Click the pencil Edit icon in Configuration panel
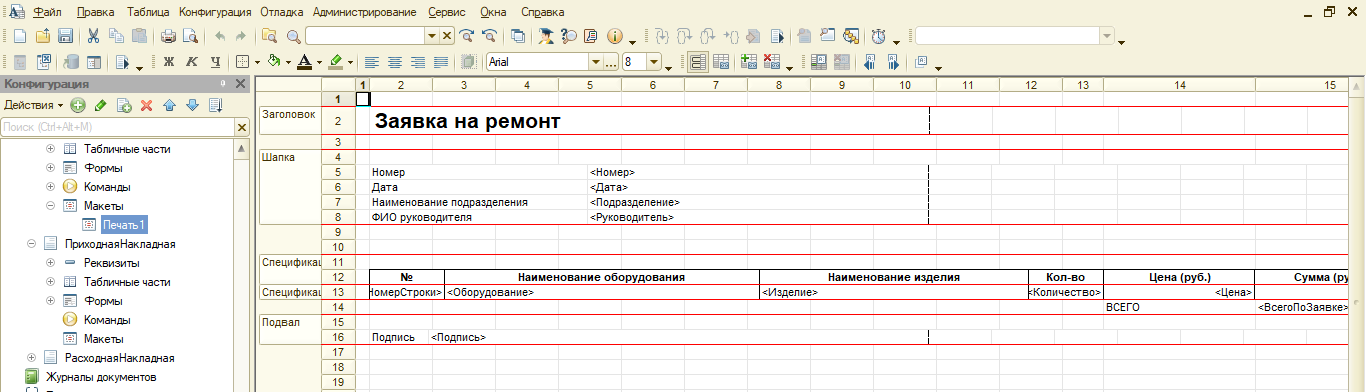Screen dimensions: 1366x392 pos(100,105)
